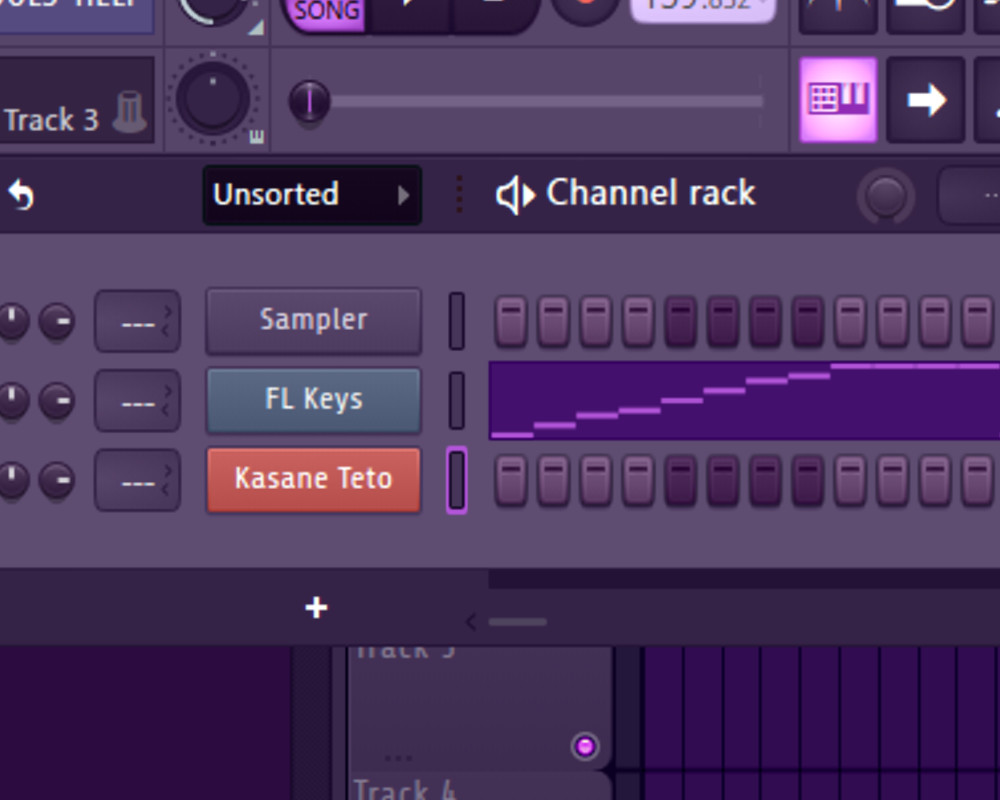The width and height of the screenshot is (1000, 800).
Task: Open the Unsorted channel filter dropdown
Action: [x=312, y=196]
